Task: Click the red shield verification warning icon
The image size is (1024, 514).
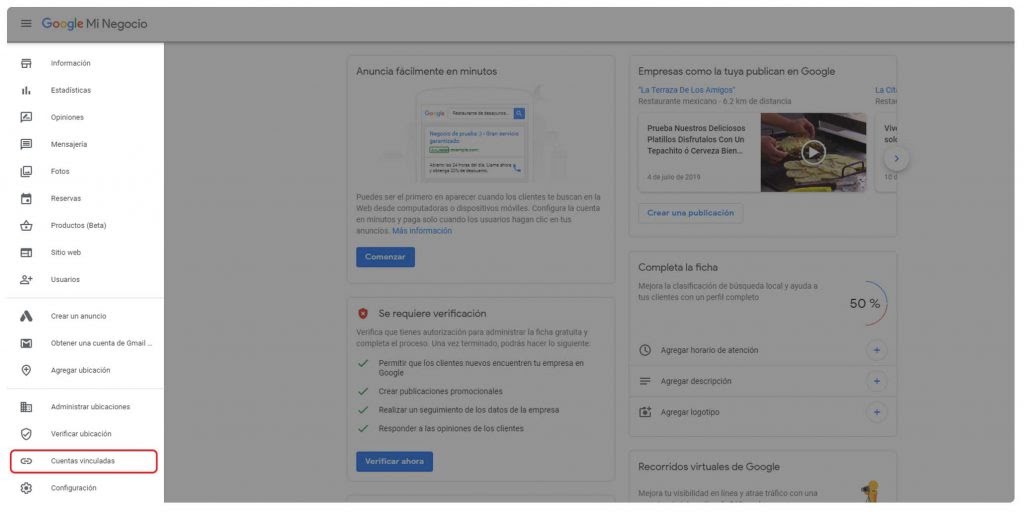Action: [363, 313]
